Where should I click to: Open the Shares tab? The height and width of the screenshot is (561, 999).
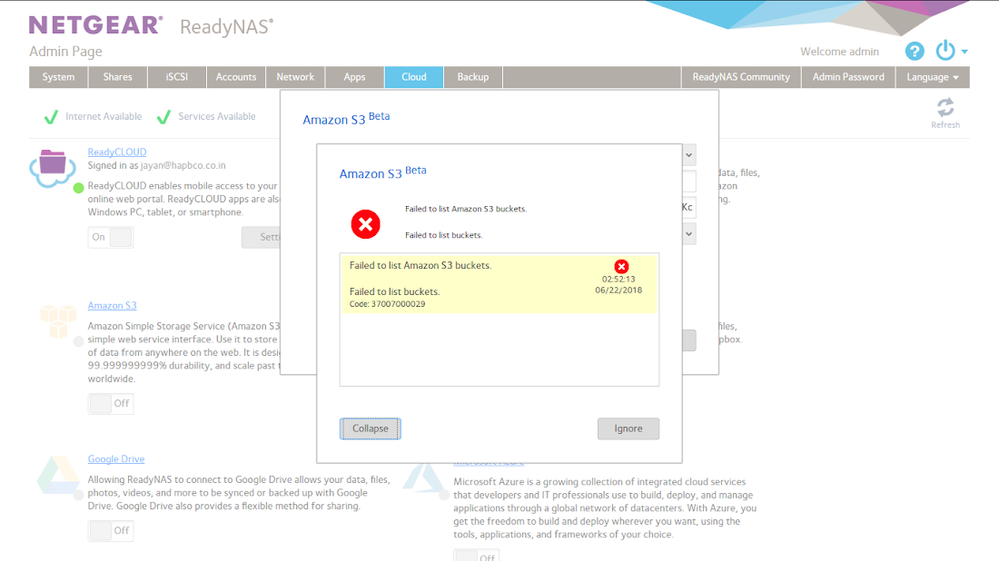click(118, 77)
